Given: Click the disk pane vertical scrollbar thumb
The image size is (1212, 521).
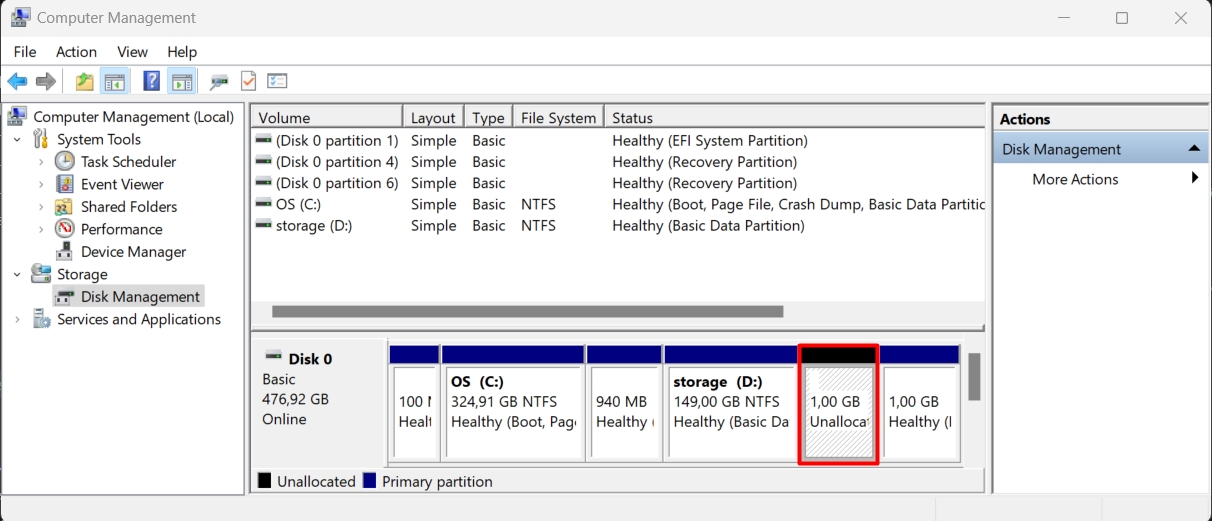Looking at the screenshot, I should [973, 376].
